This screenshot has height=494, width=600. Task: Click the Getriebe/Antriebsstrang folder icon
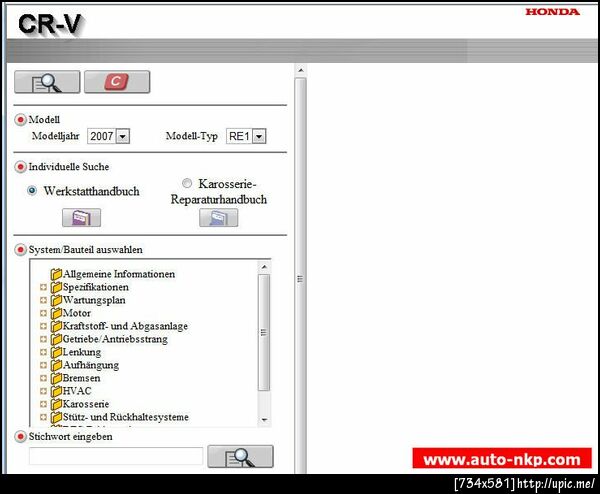coord(56,339)
